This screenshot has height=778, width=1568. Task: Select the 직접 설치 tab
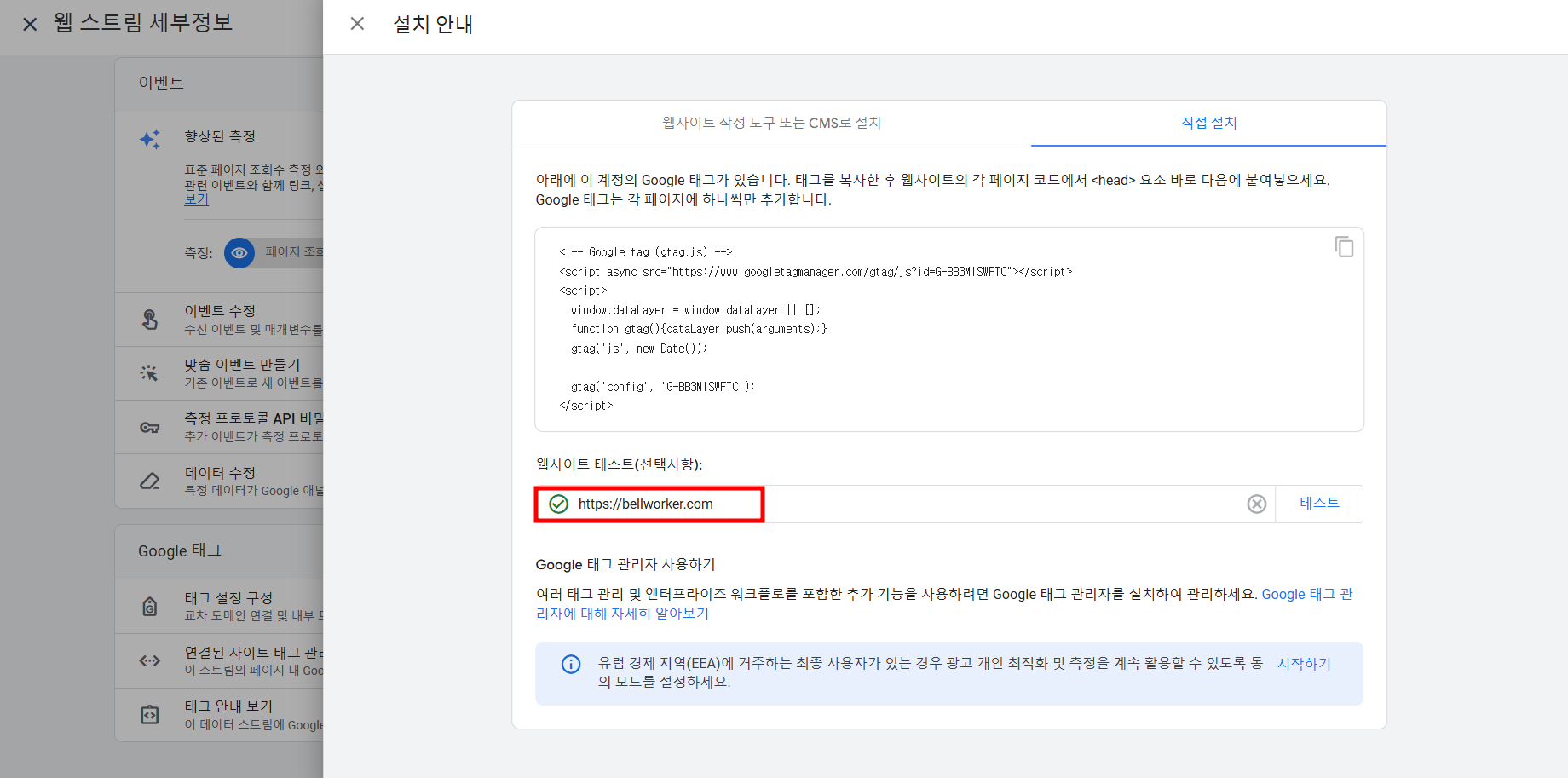(x=1208, y=123)
